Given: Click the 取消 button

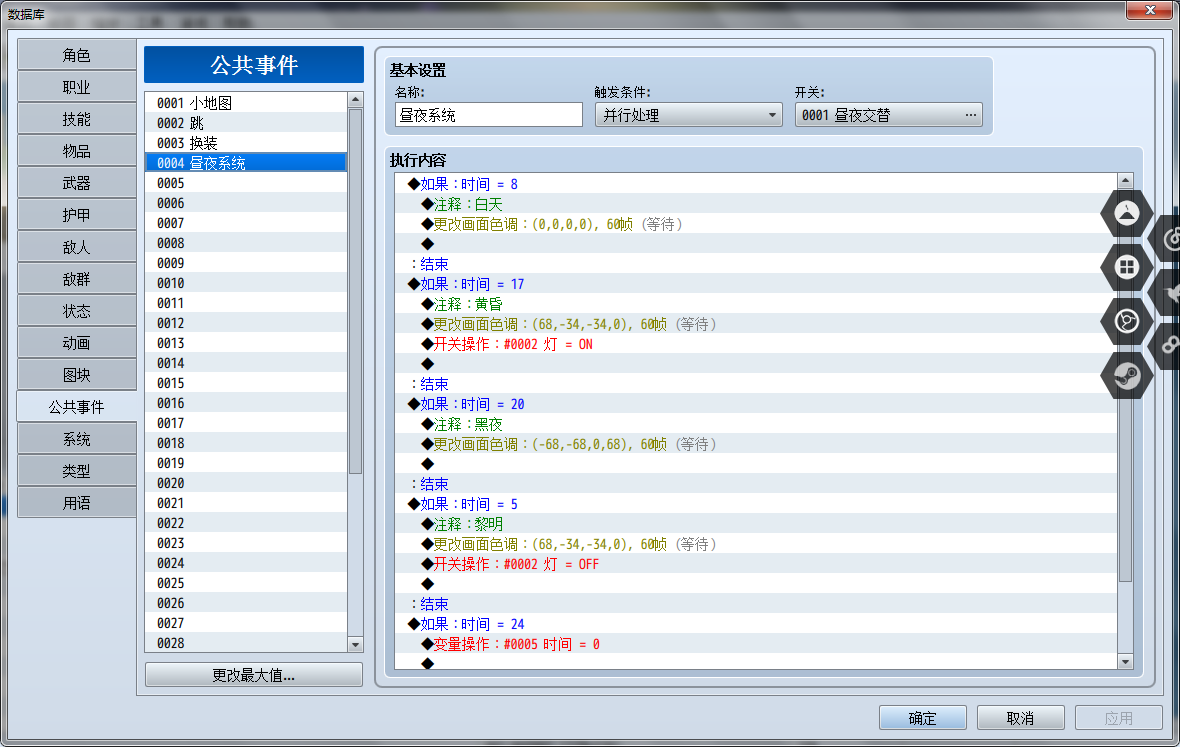Looking at the screenshot, I should 1020,718.
